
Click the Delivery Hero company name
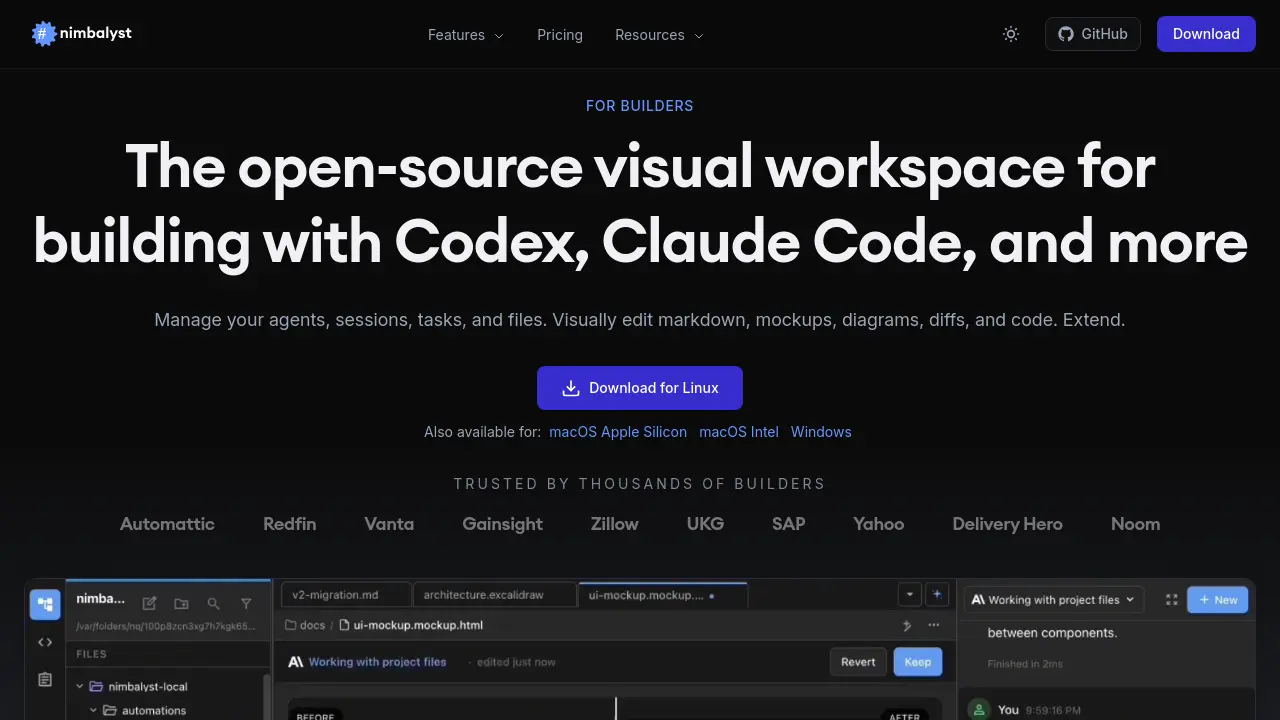[x=1007, y=524]
